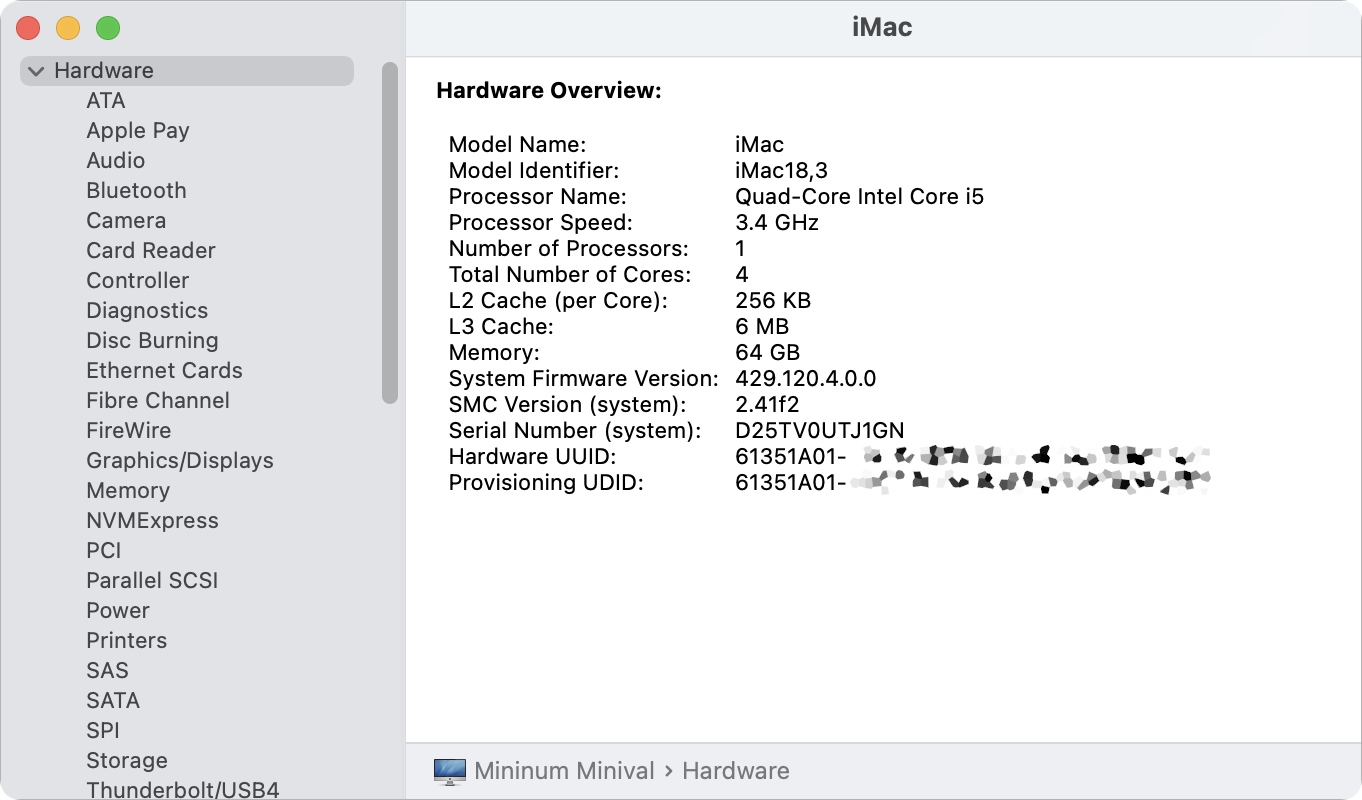1362x800 pixels.
Task: Click the sidebar vertical scrollbar
Action: click(390, 233)
